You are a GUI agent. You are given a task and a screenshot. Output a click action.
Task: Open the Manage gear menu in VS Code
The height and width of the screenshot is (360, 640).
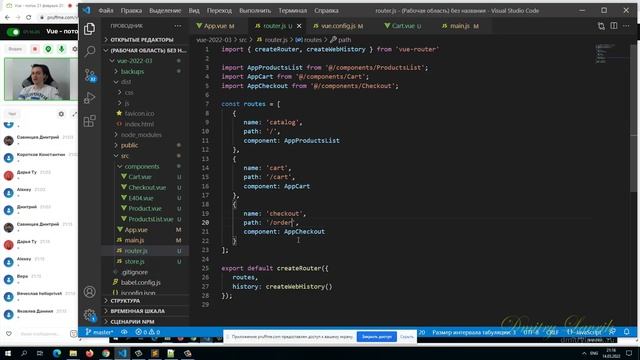click(x=89, y=315)
